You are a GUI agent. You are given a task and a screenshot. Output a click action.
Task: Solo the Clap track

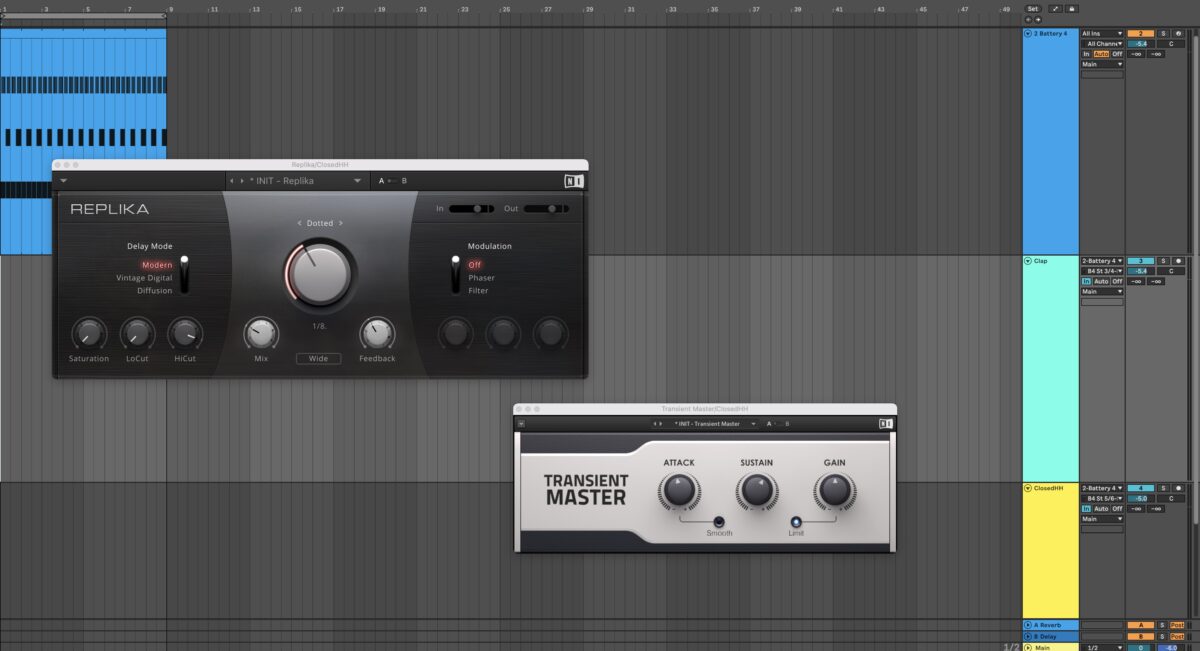click(1163, 261)
